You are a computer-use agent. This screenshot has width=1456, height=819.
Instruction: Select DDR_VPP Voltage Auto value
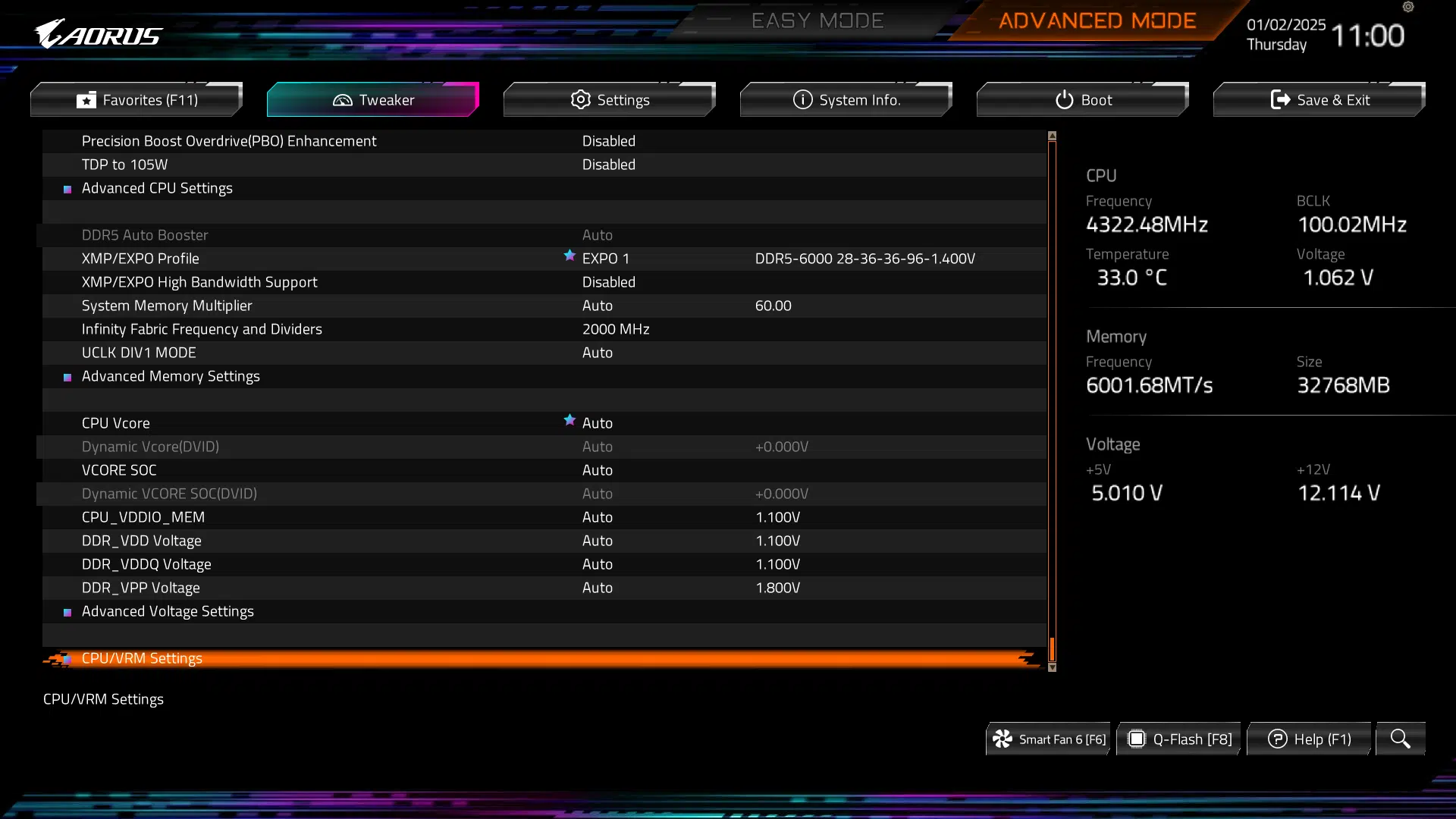point(597,588)
